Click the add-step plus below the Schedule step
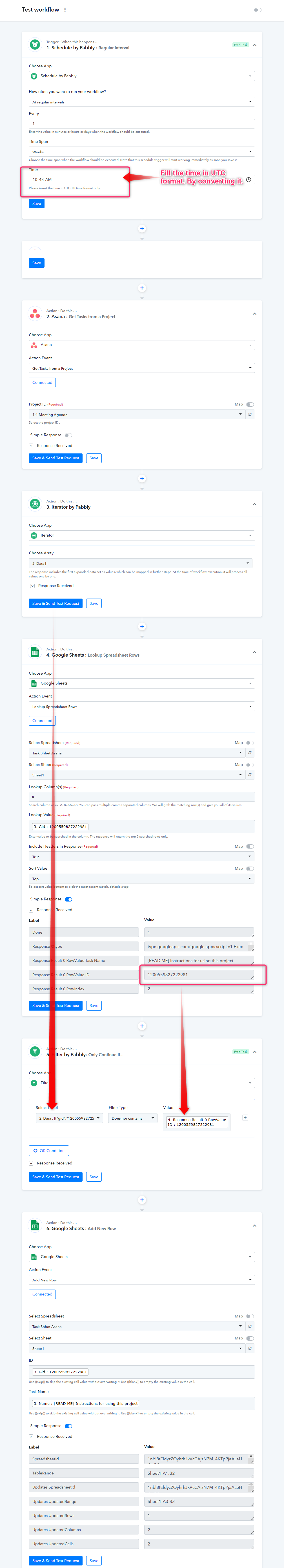Image resolution: width=284 pixels, height=1568 pixels. pos(142,229)
